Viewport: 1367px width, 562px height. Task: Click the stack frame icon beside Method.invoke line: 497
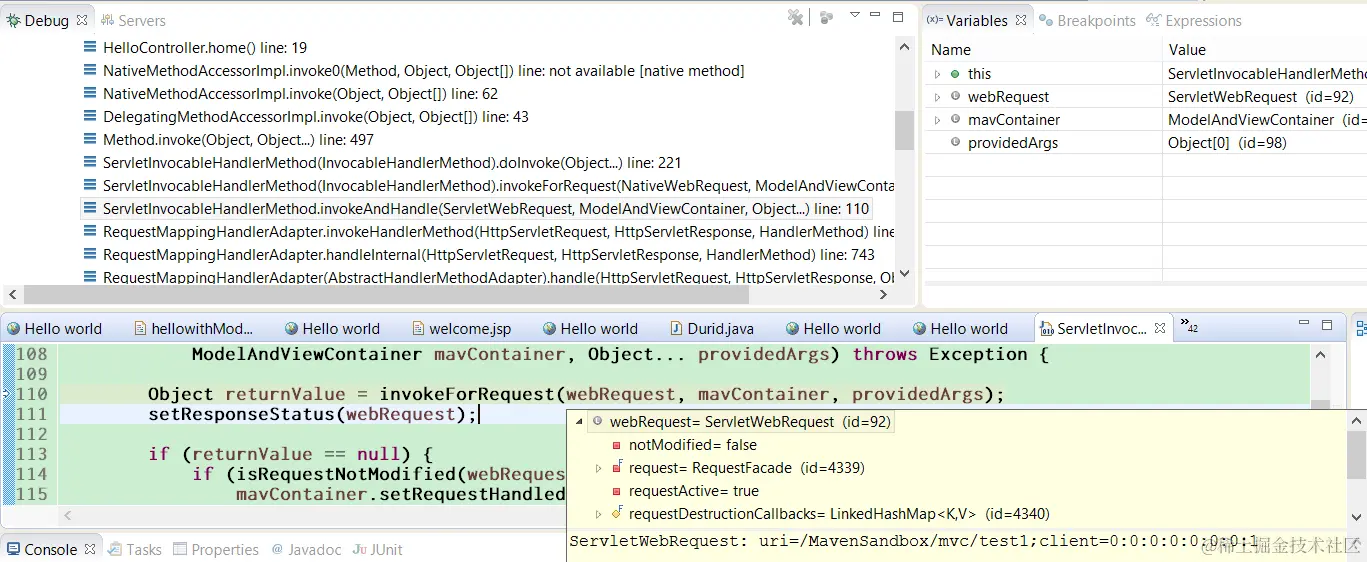click(90, 140)
